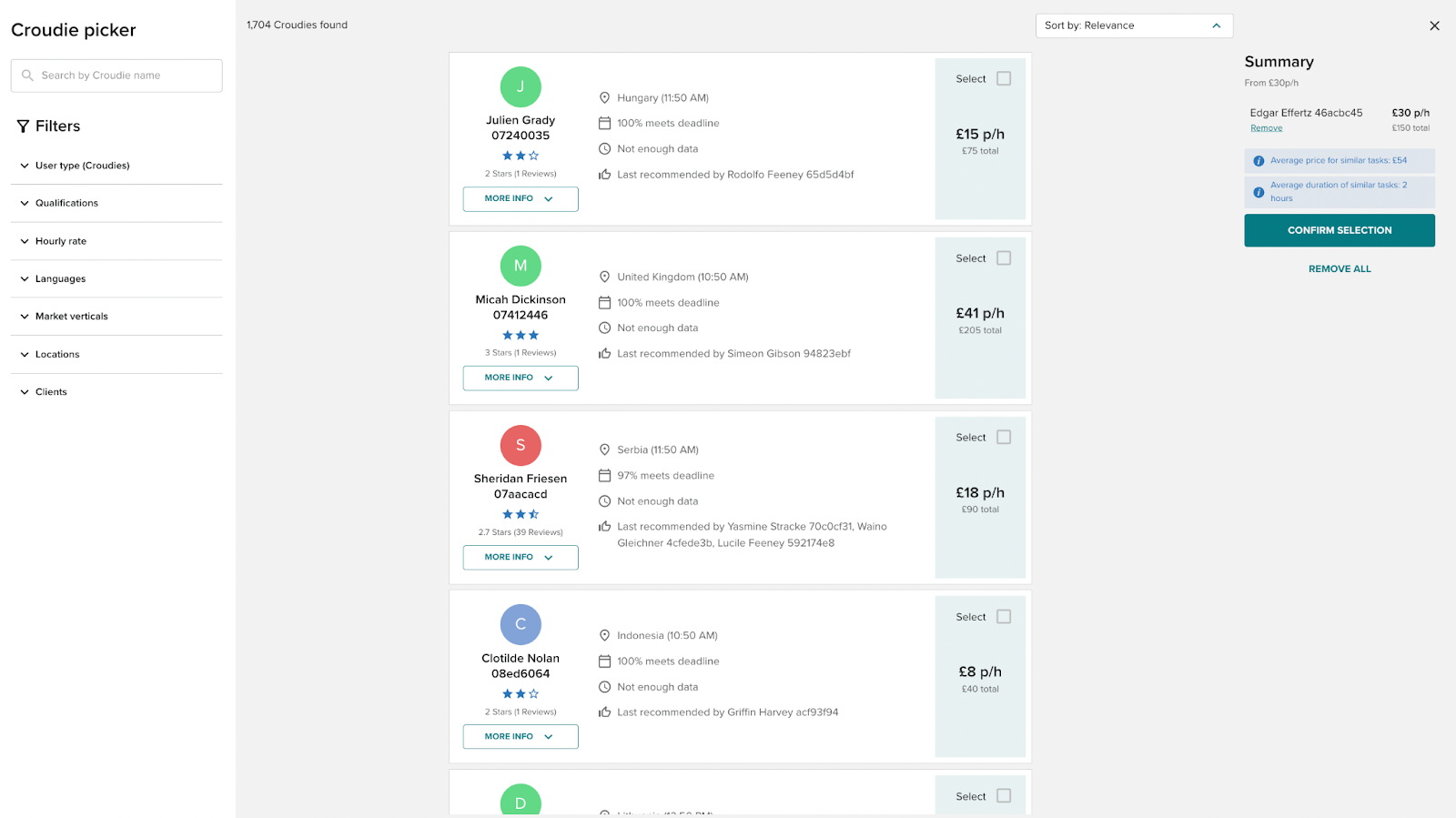1456x818 pixels.
Task: Expand the Hourly rate filter
Action: 116,241
